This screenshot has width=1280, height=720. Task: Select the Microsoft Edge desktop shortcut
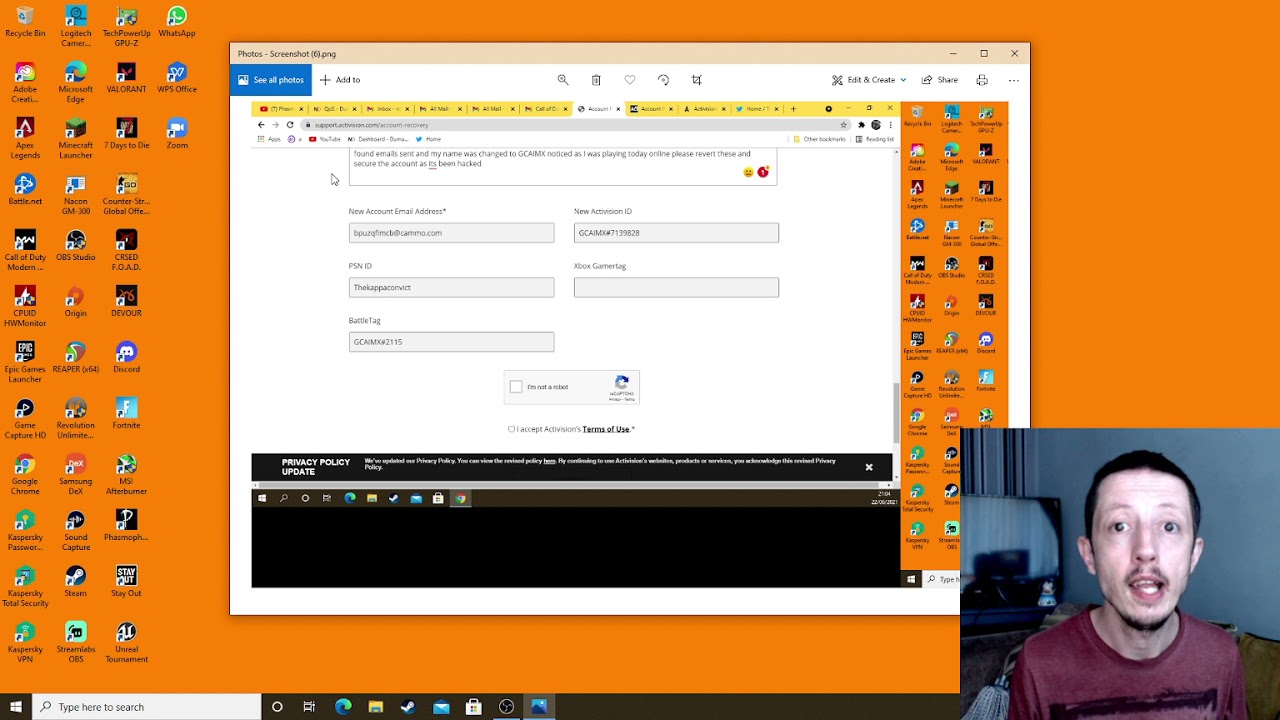pyautogui.click(x=76, y=83)
